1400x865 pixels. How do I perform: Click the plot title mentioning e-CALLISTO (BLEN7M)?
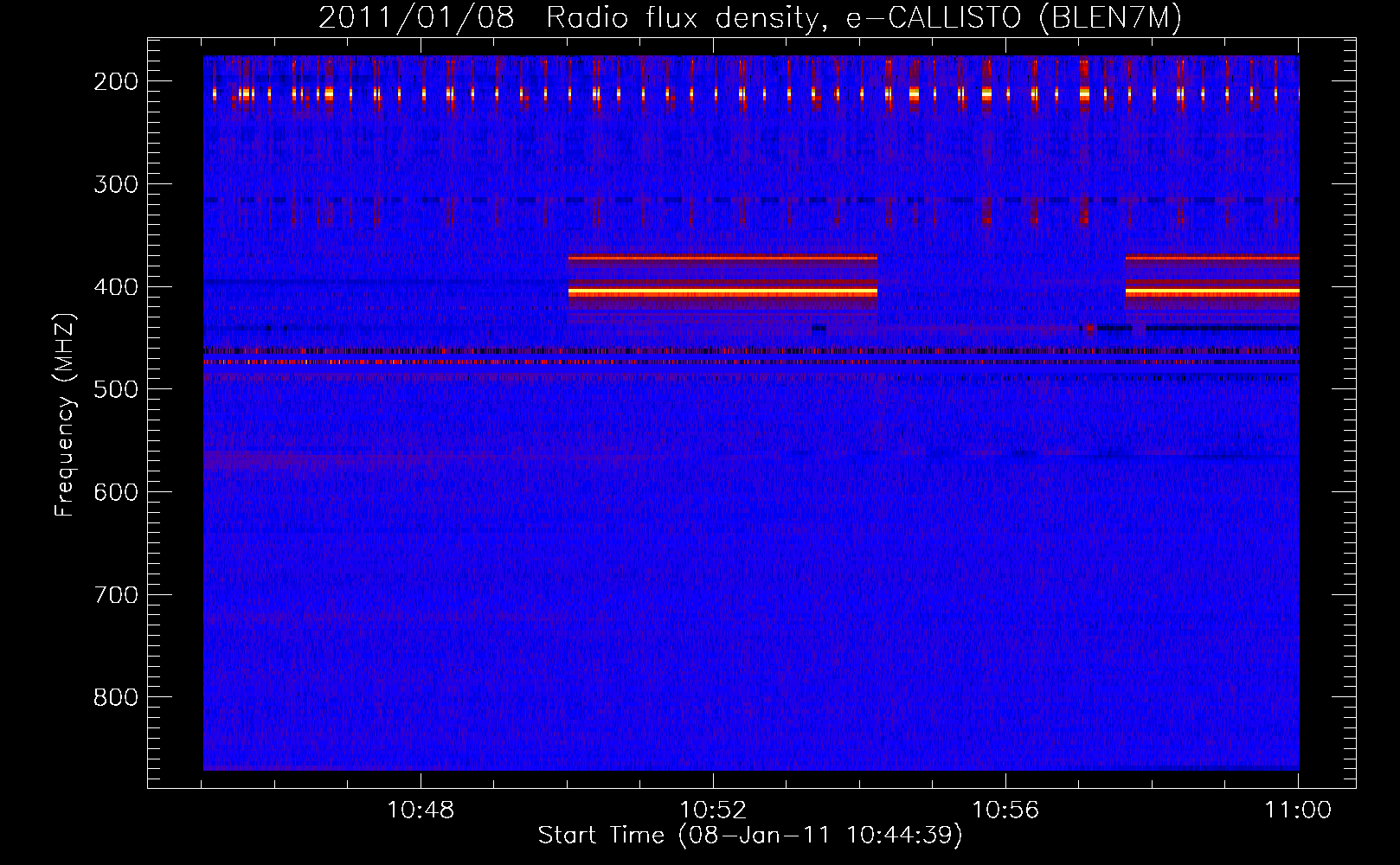[x=750, y=18]
